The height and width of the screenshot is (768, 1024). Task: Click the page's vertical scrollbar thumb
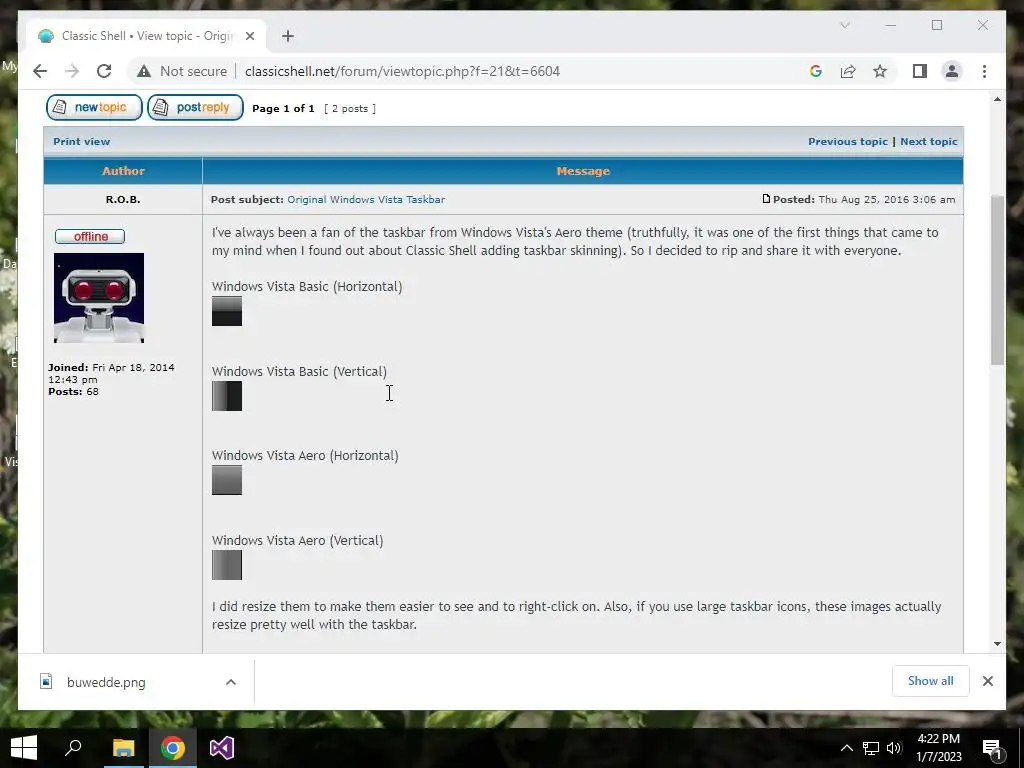click(x=997, y=280)
